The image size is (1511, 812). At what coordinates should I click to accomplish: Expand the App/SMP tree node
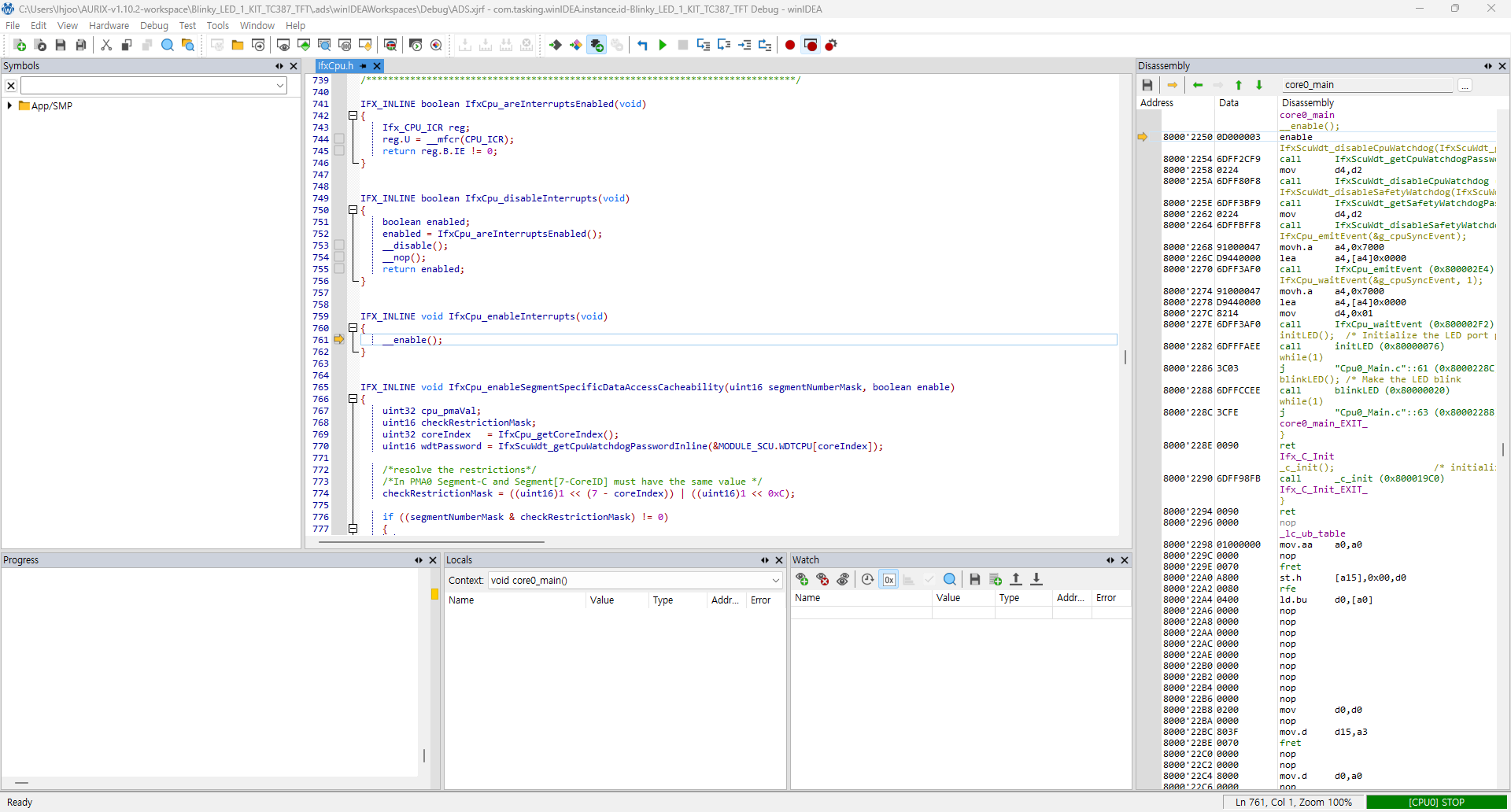tap(9, 105)
